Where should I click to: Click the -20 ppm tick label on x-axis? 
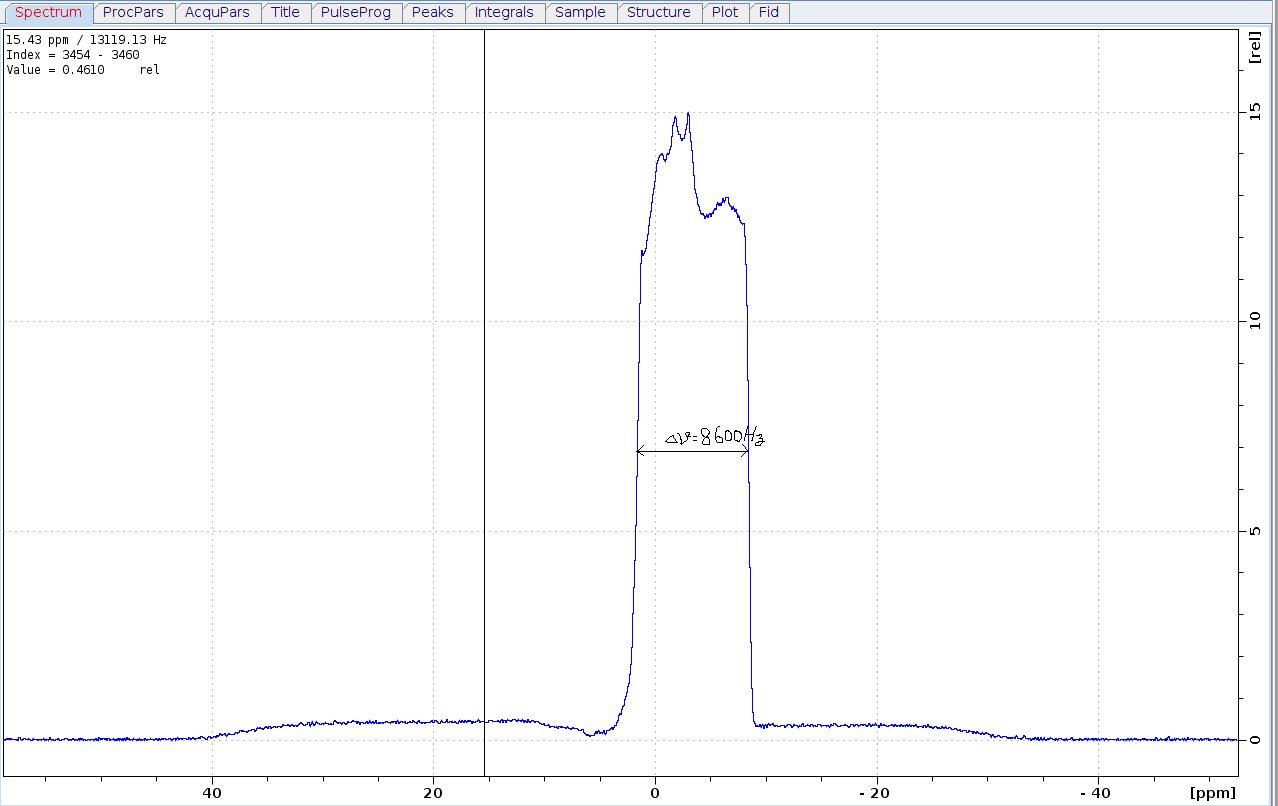(x=875, y=793)
